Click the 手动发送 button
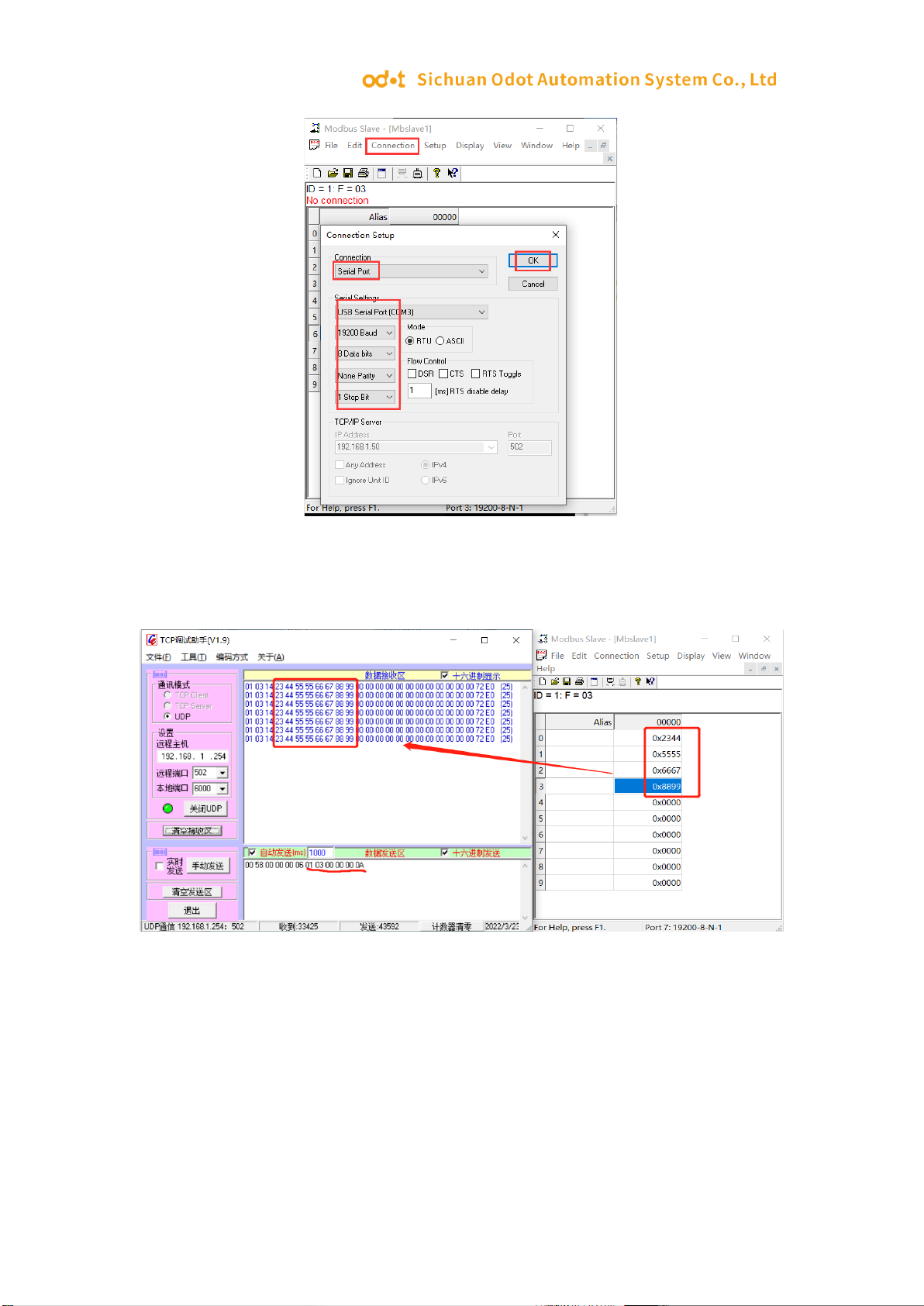Viewport: 924px width, 1306px height. [x=208, y=866]
